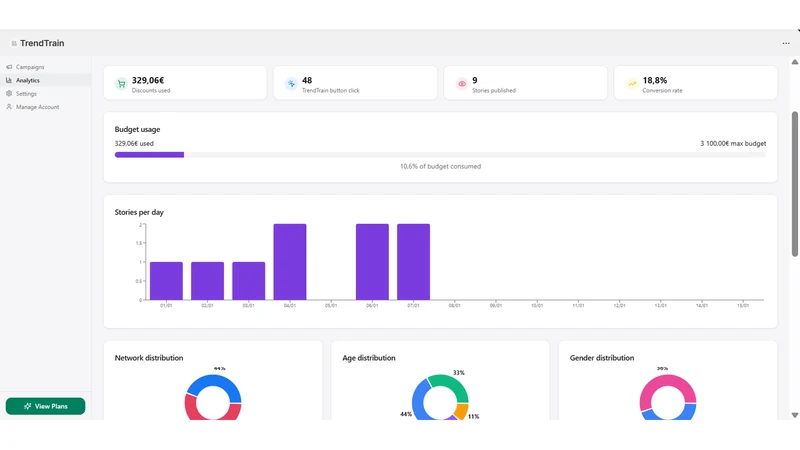Click the TrendTrain logo icon
This screenshot has width=800, height=450.
tap(14, 43)
